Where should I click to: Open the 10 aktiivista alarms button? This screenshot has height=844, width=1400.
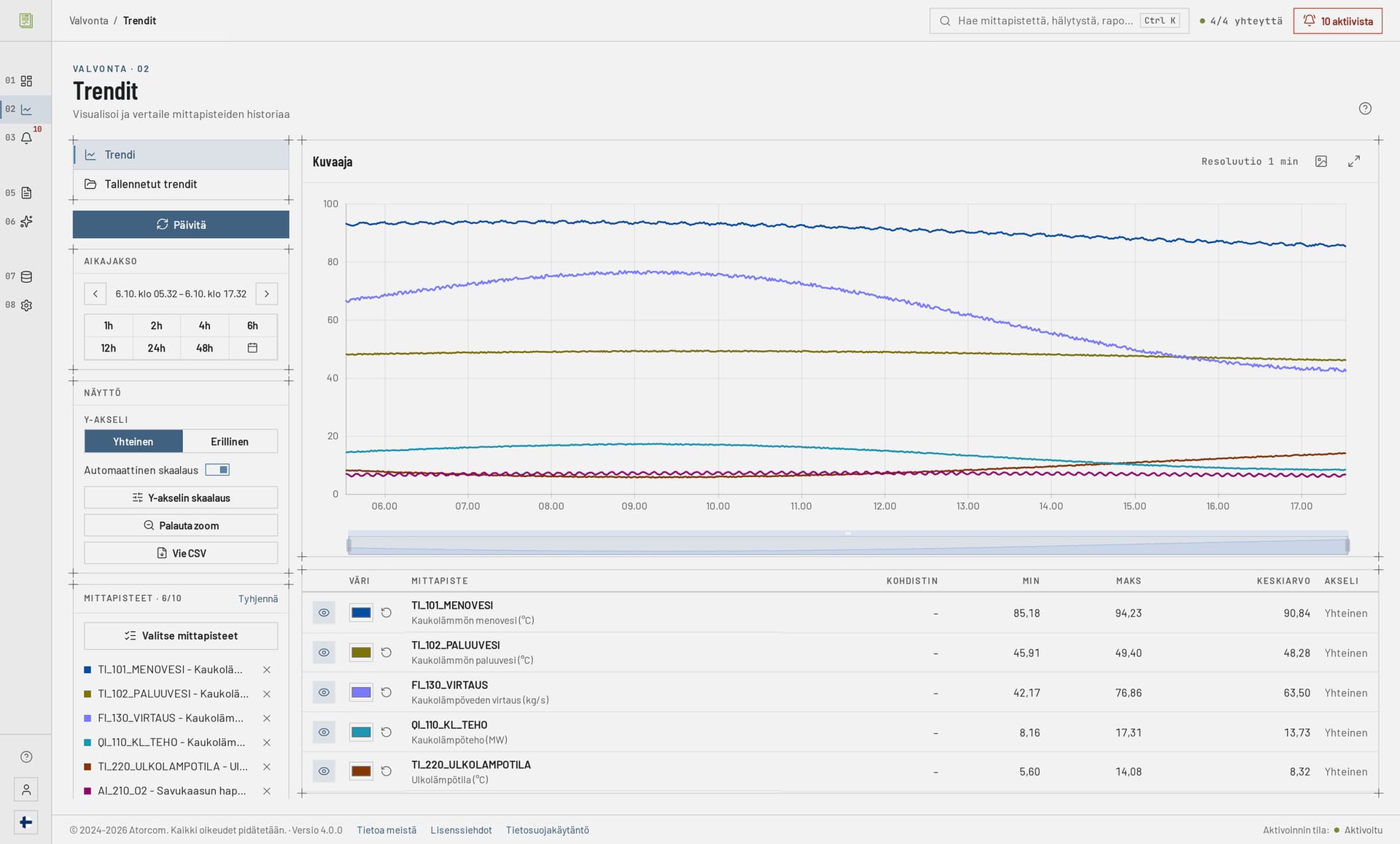(x=1338, y=21)
